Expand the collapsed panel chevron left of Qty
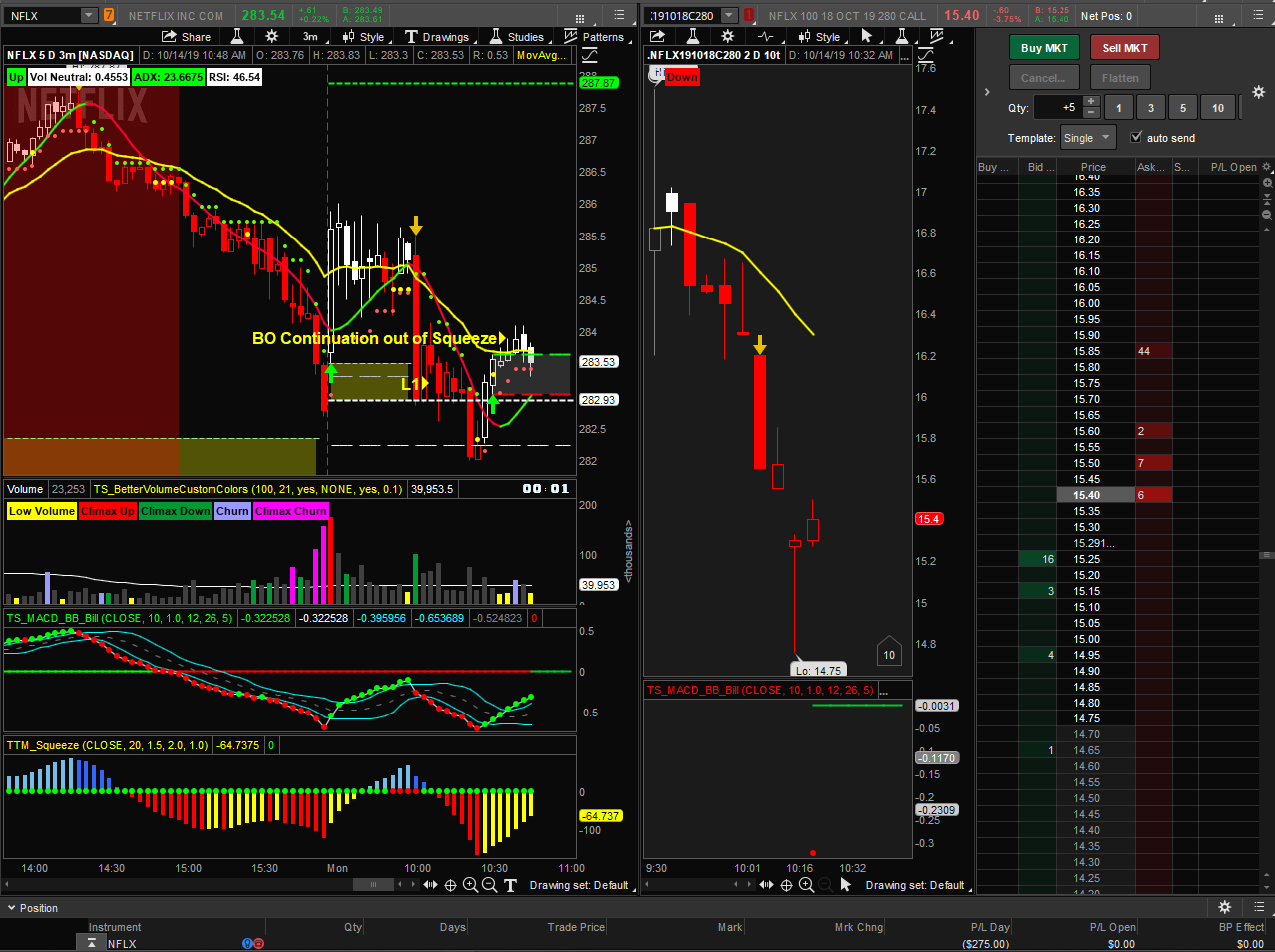 [987, 92]
